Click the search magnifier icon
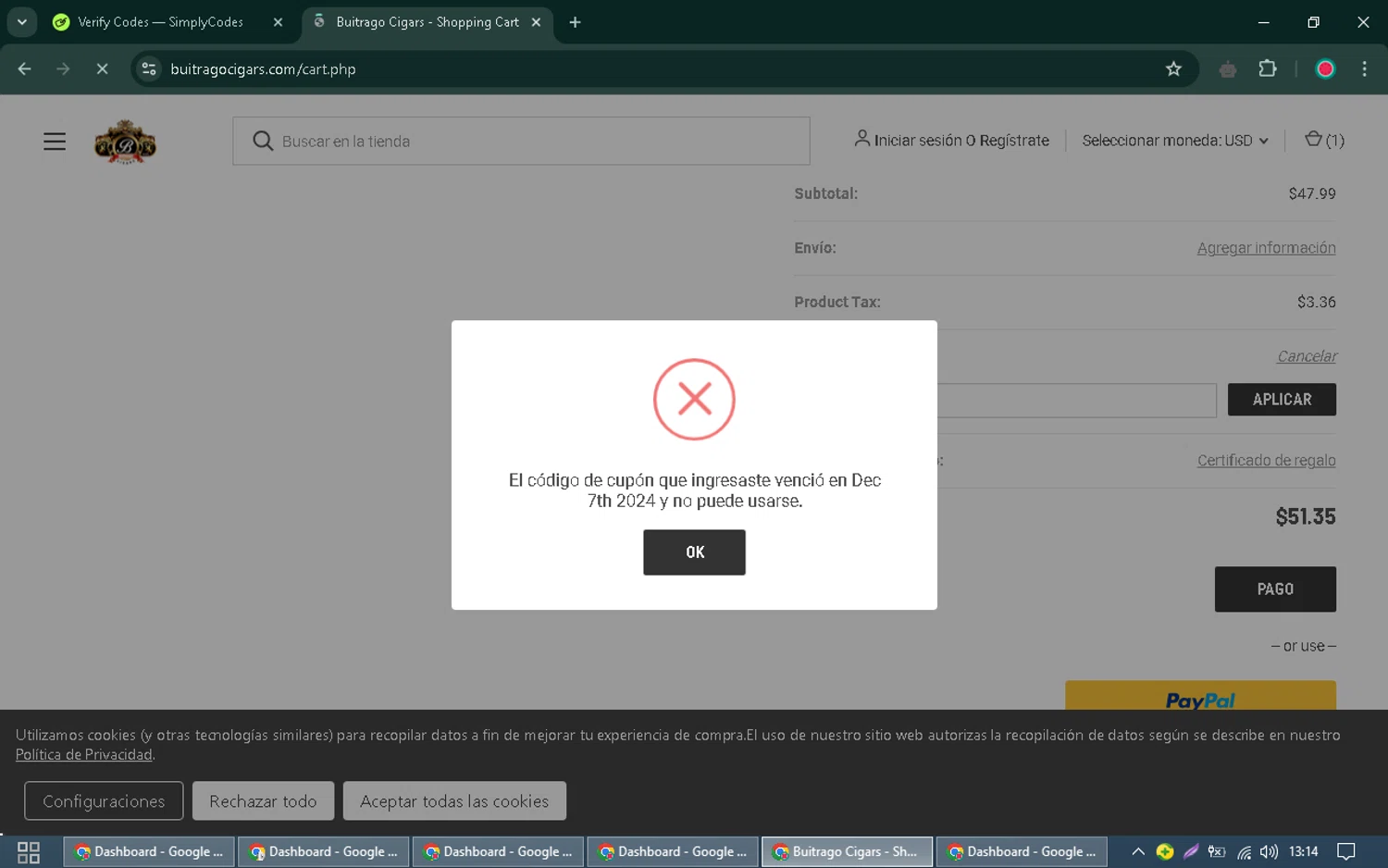The height and width of the screenshot is (868, 1388). click(263, 141)
